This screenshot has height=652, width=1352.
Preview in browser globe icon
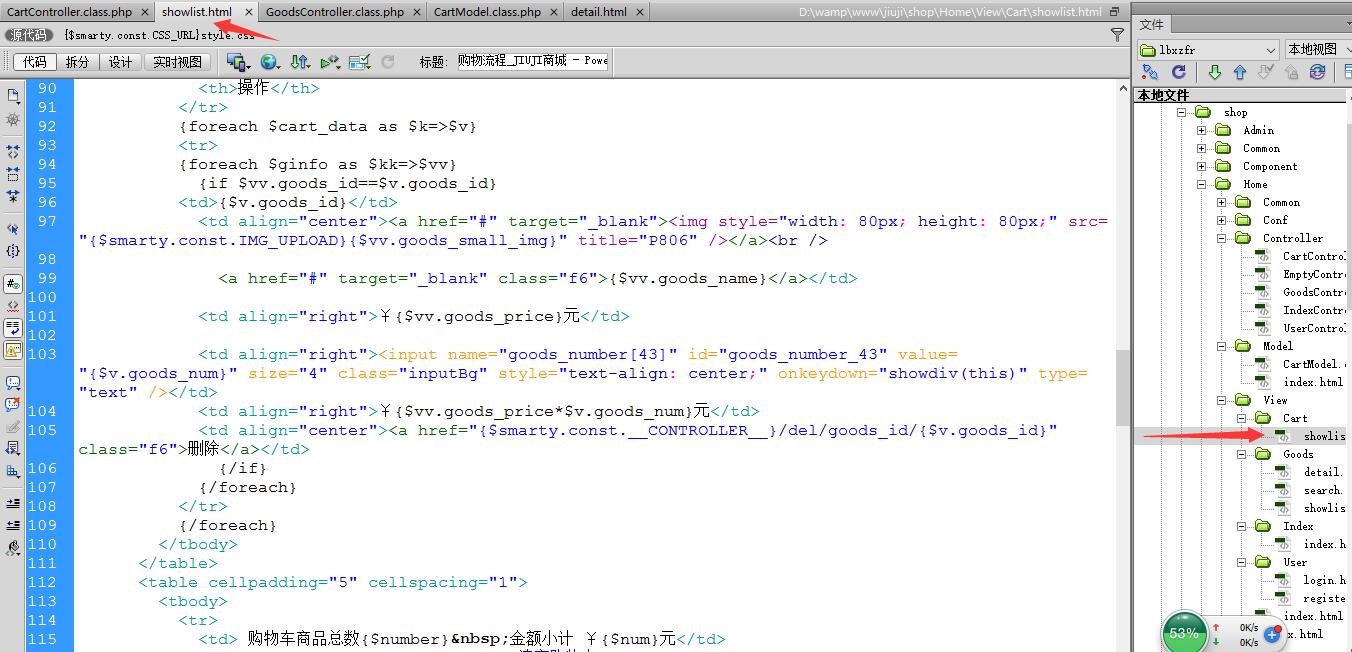coord(269,61)
